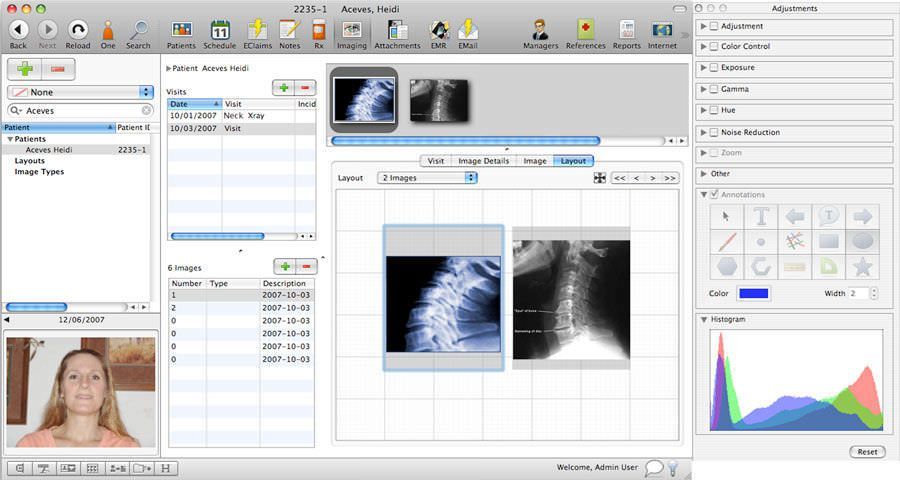Choose the hexagon annotation shape
The height and width of the screenshot is (480, 900).
[727, 267]
